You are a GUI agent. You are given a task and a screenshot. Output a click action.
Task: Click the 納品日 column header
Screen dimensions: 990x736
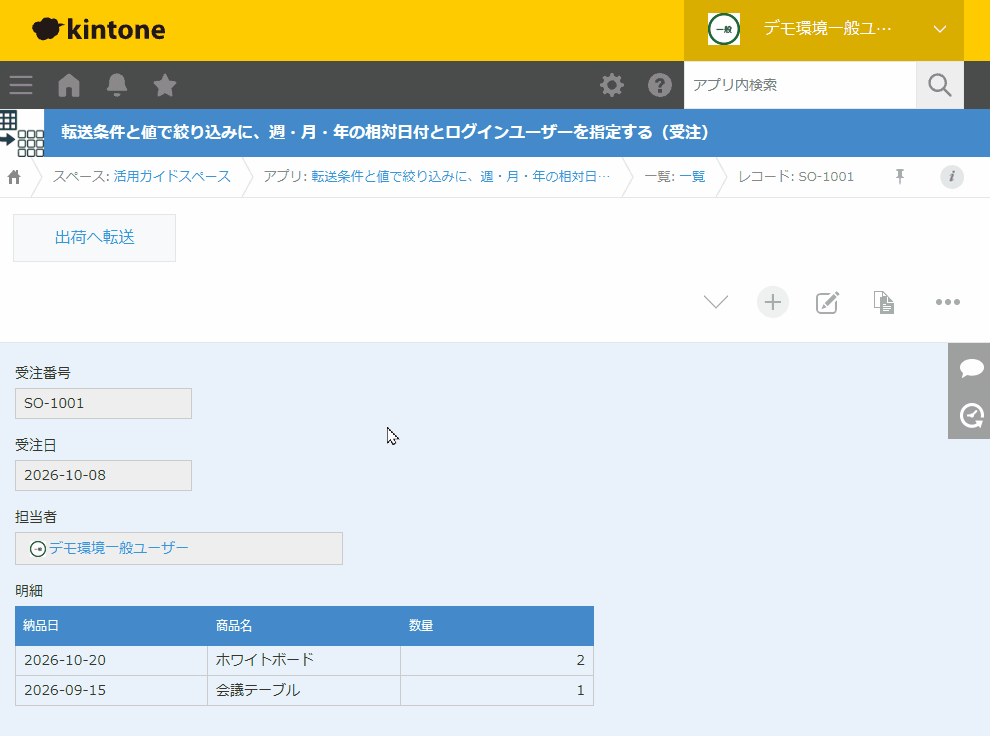click(x=111, y=626)
